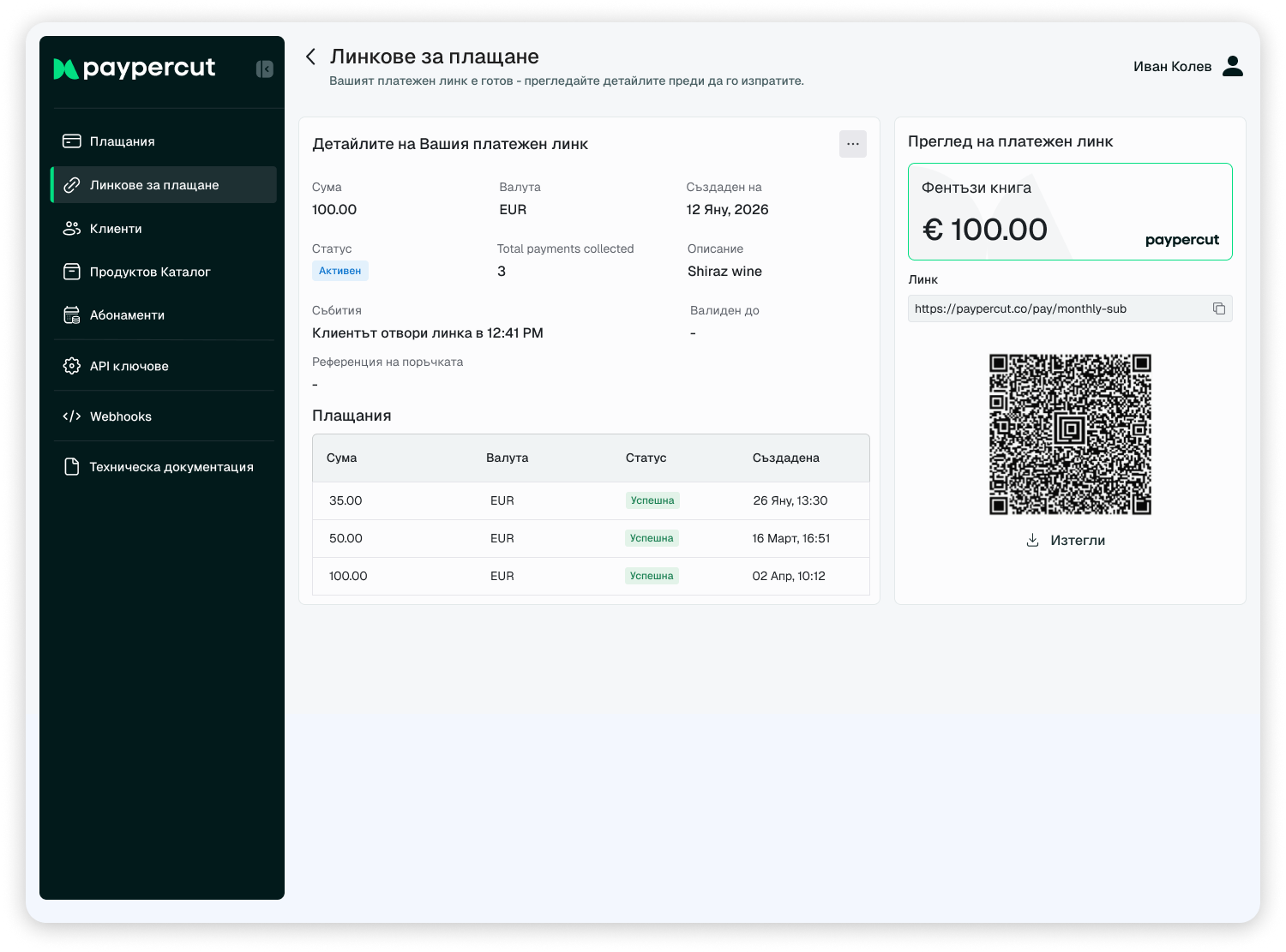Click the date 26 Яну, 13:30
Image resolution: width=1286 pixels, height=952 pixels.
pyautogui.click(x=790, y=500)
